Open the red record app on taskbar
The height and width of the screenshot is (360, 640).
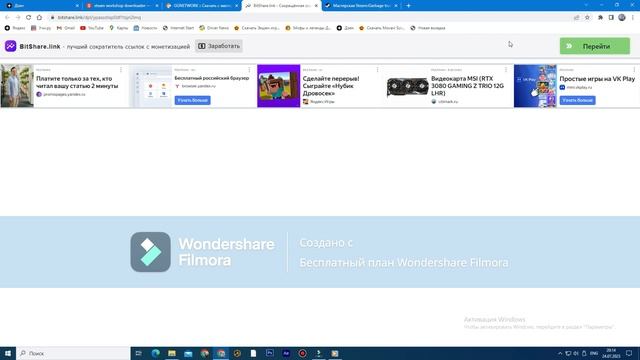(x=302, y=353)
